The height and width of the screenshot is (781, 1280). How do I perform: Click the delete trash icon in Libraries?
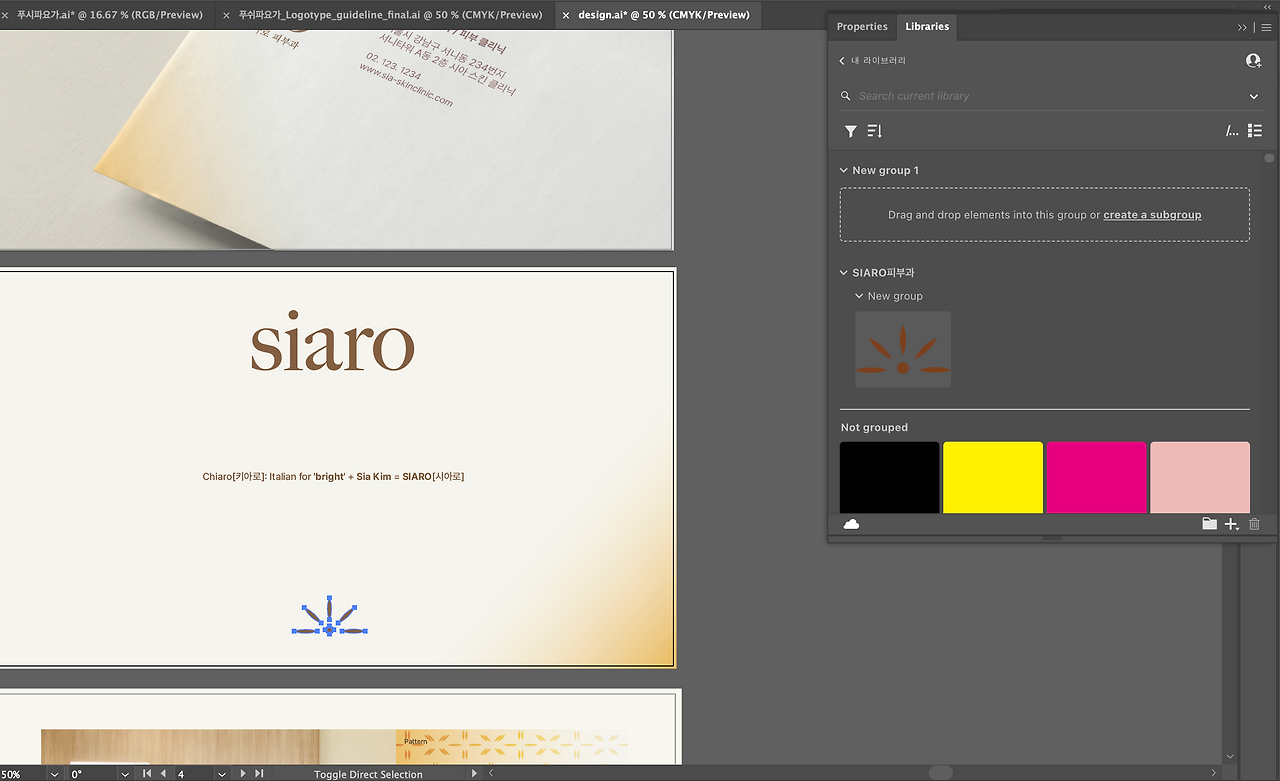(1255, 524)
